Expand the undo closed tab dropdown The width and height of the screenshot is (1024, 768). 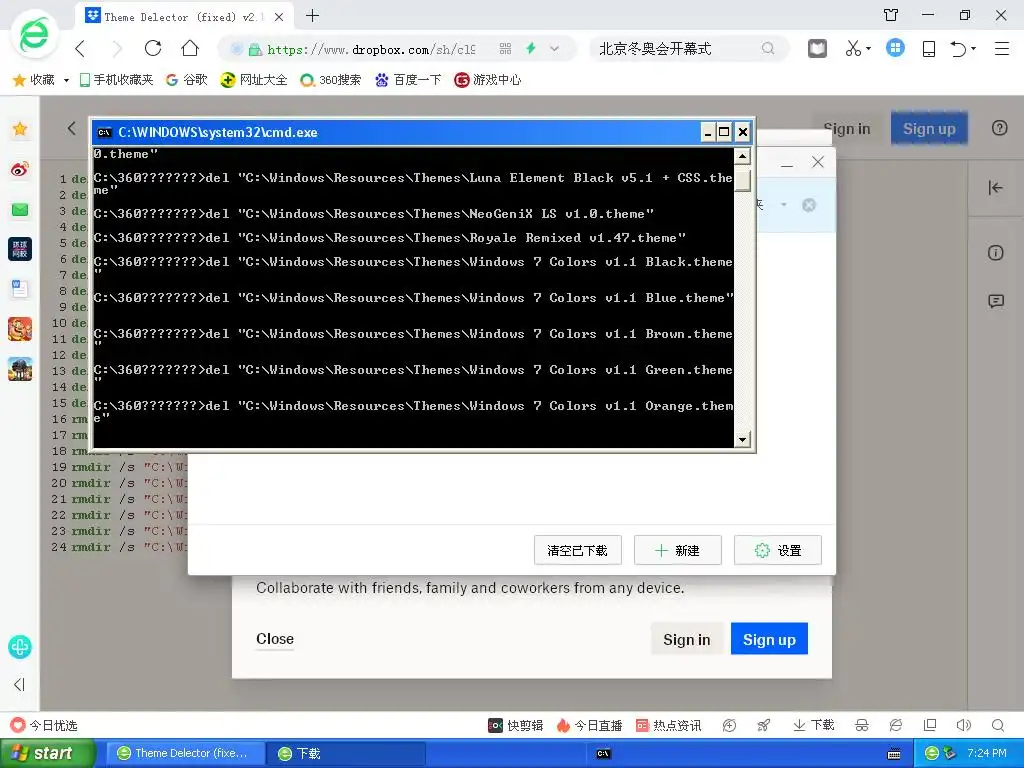pyautogui.click(x=974, y=49)
